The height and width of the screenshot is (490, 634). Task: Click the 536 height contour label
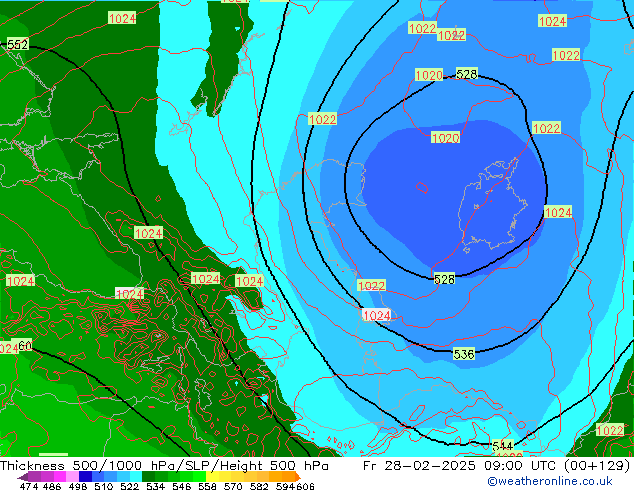click(463, 354)
